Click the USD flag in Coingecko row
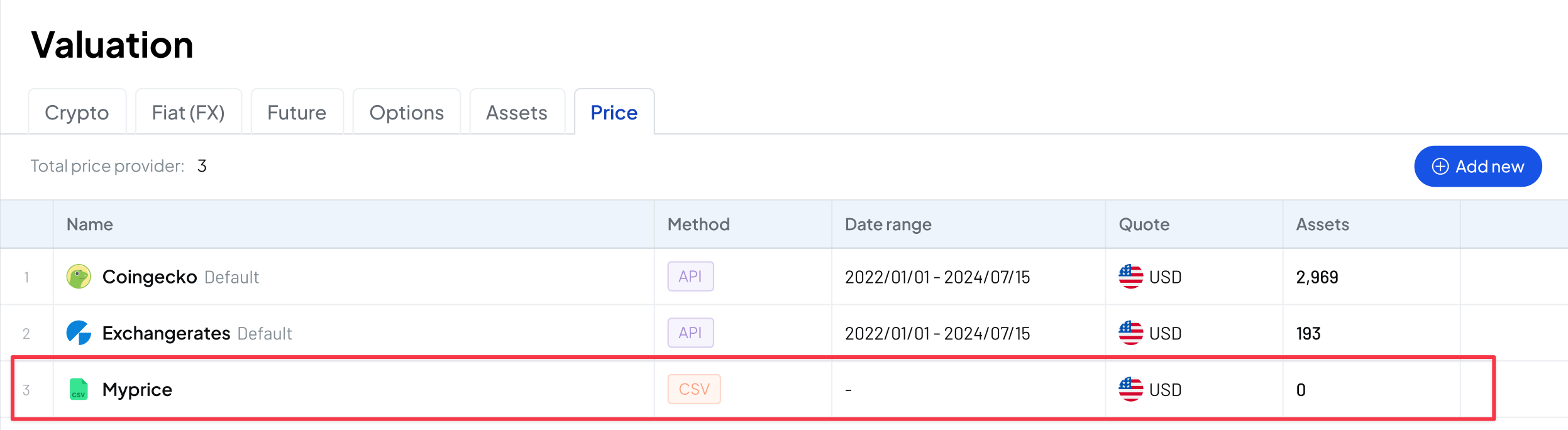 coord(1130,277)
